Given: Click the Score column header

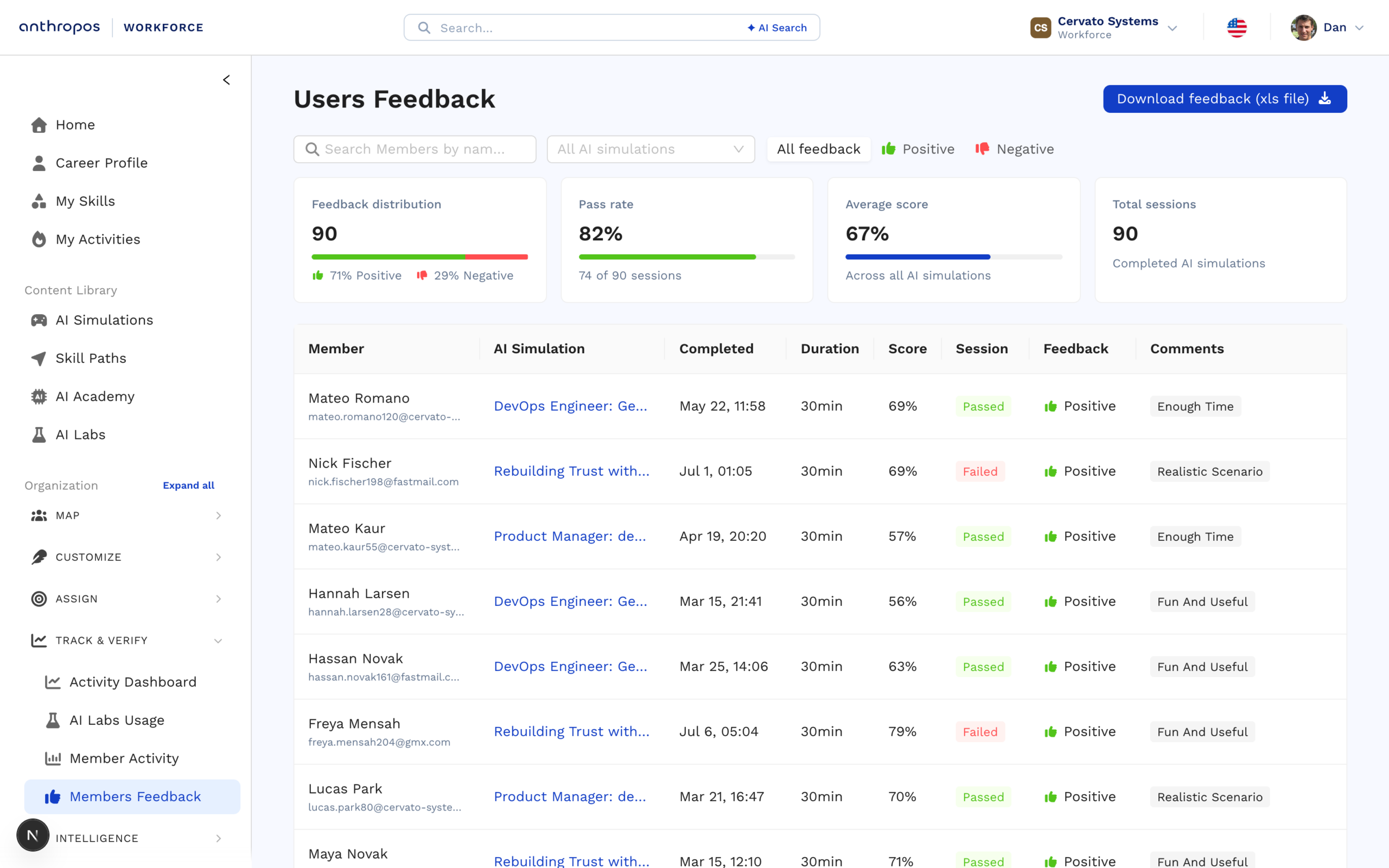Looking at the screenshot, I should point(907,348).
